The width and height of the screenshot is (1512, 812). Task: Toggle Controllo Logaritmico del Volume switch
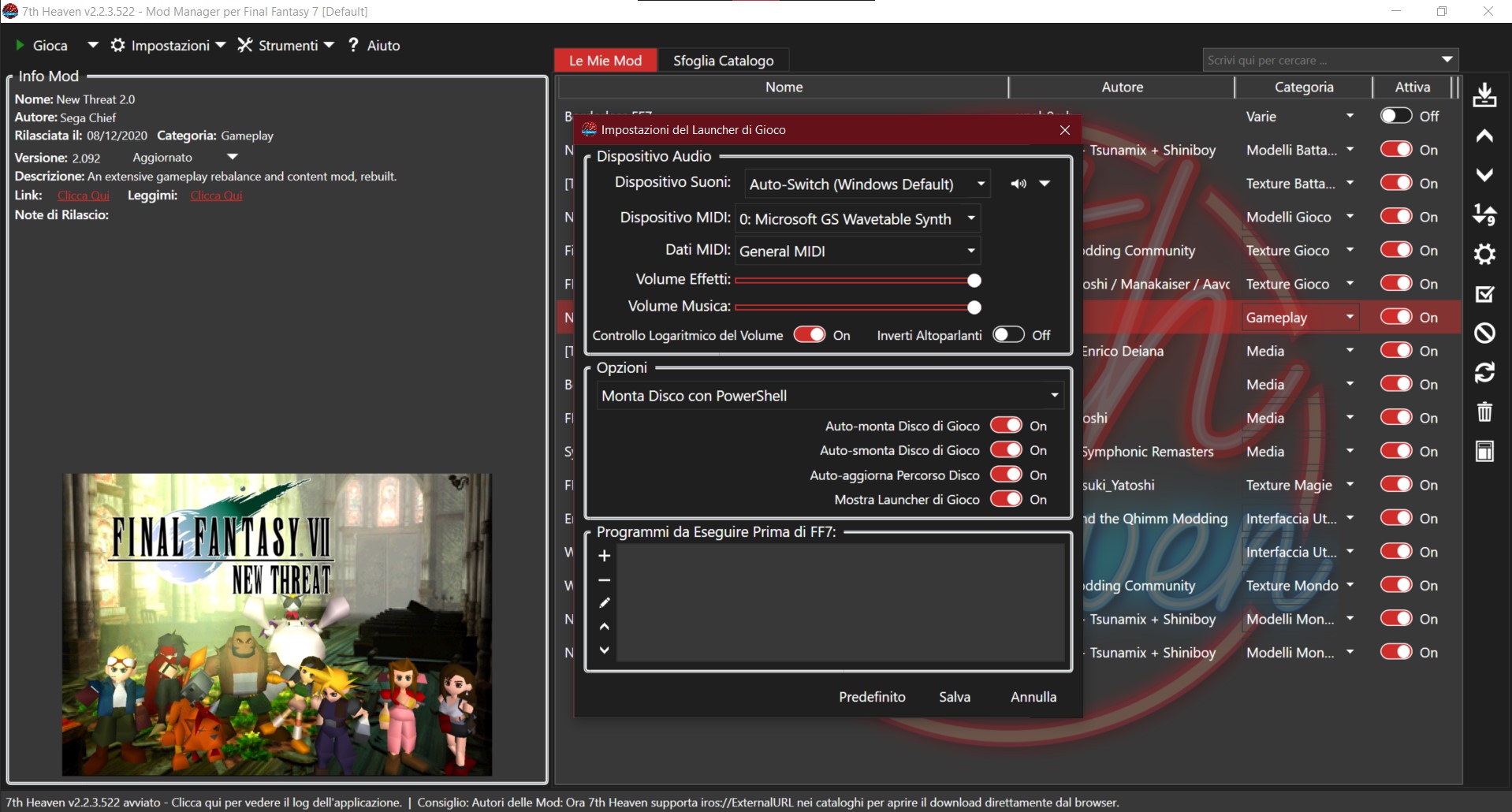pos(809,335)
